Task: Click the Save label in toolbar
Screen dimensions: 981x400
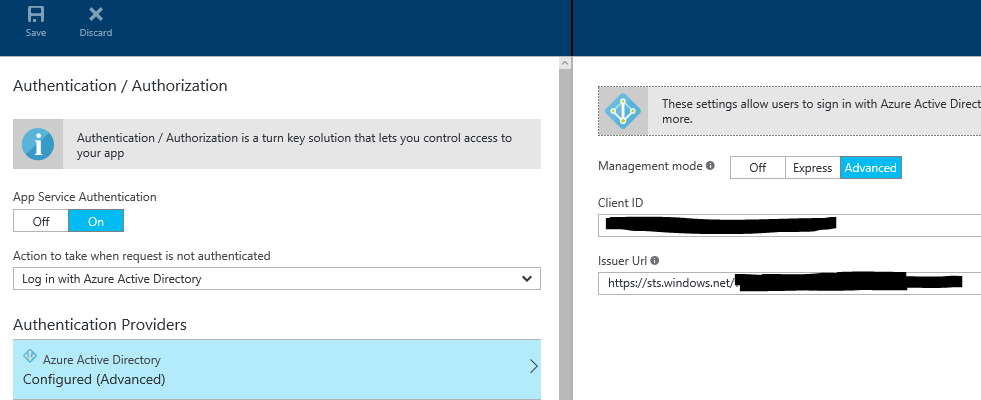Action: pos(36,33)
